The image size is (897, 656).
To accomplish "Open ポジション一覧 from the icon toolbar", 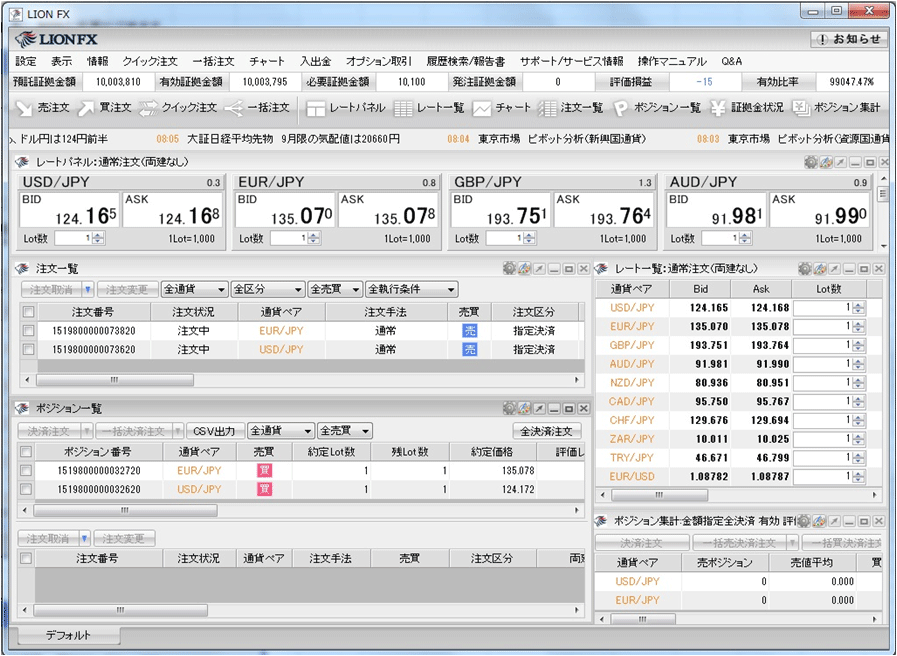I will pyautogui.click(x=657, y=108).
